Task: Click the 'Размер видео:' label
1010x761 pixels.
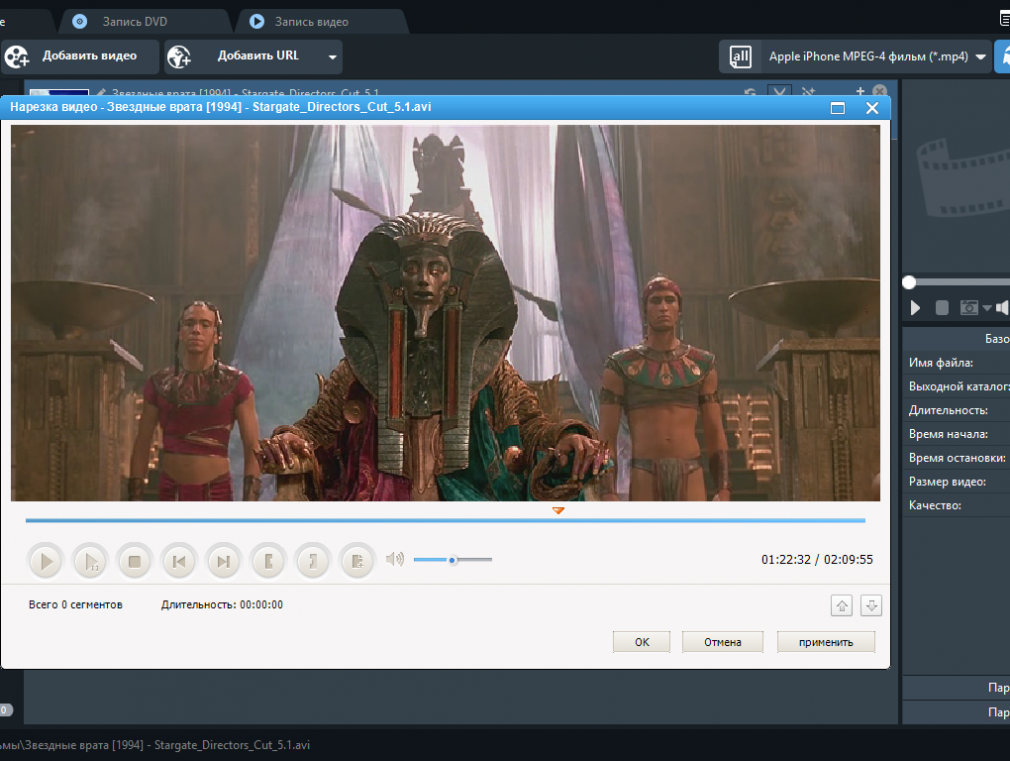Action: (x=947, y=482)
